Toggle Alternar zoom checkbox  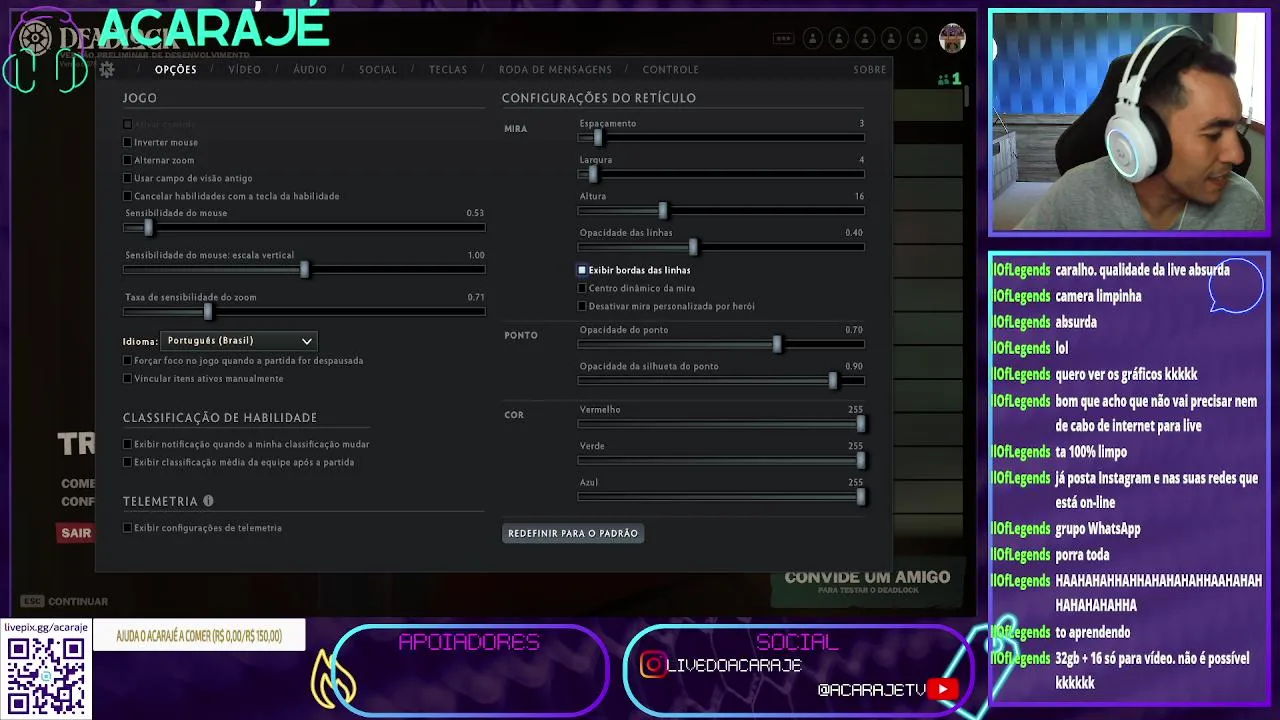click(127, 160)
